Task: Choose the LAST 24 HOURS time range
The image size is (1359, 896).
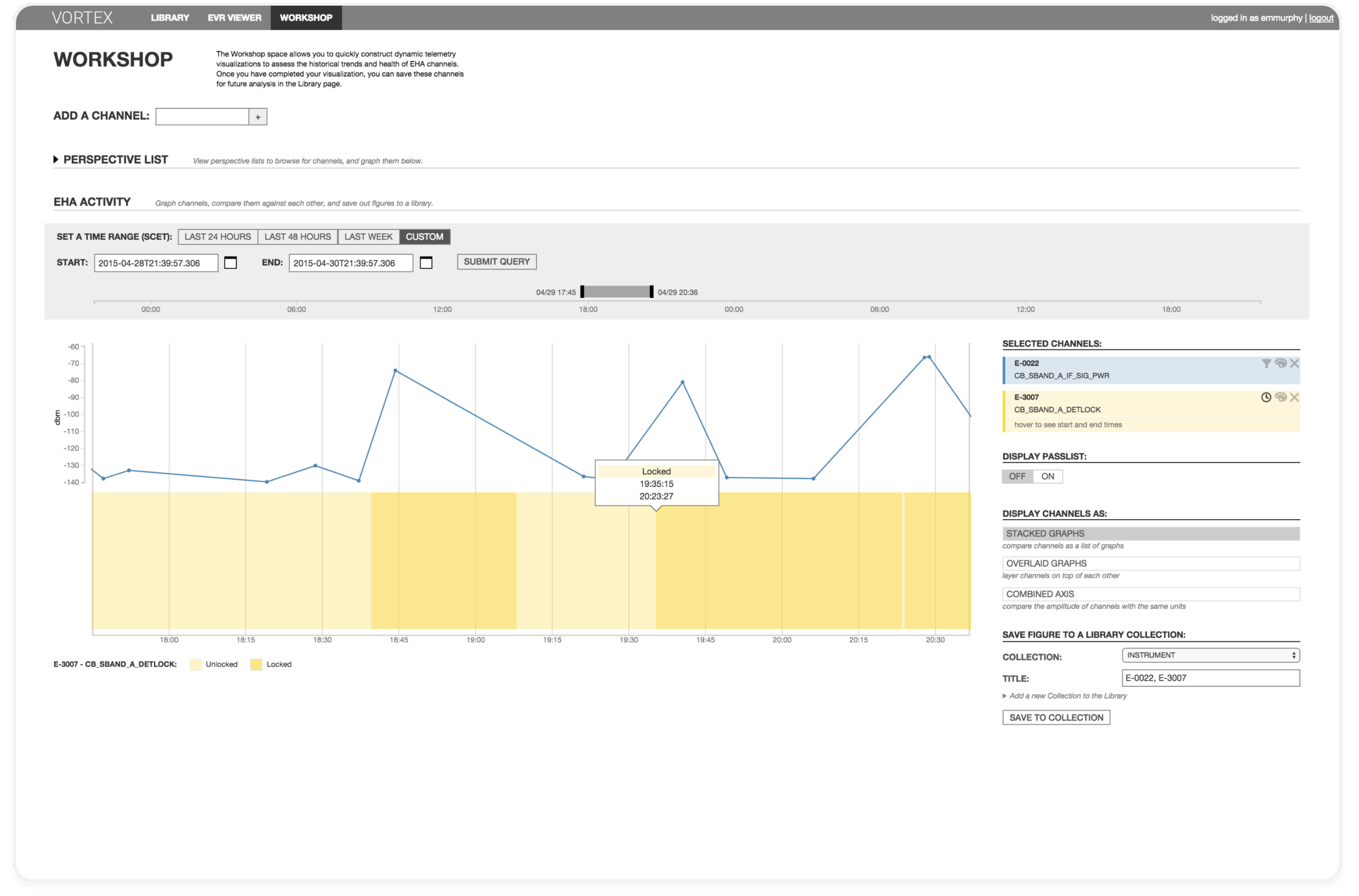Action: click(217, 237)
